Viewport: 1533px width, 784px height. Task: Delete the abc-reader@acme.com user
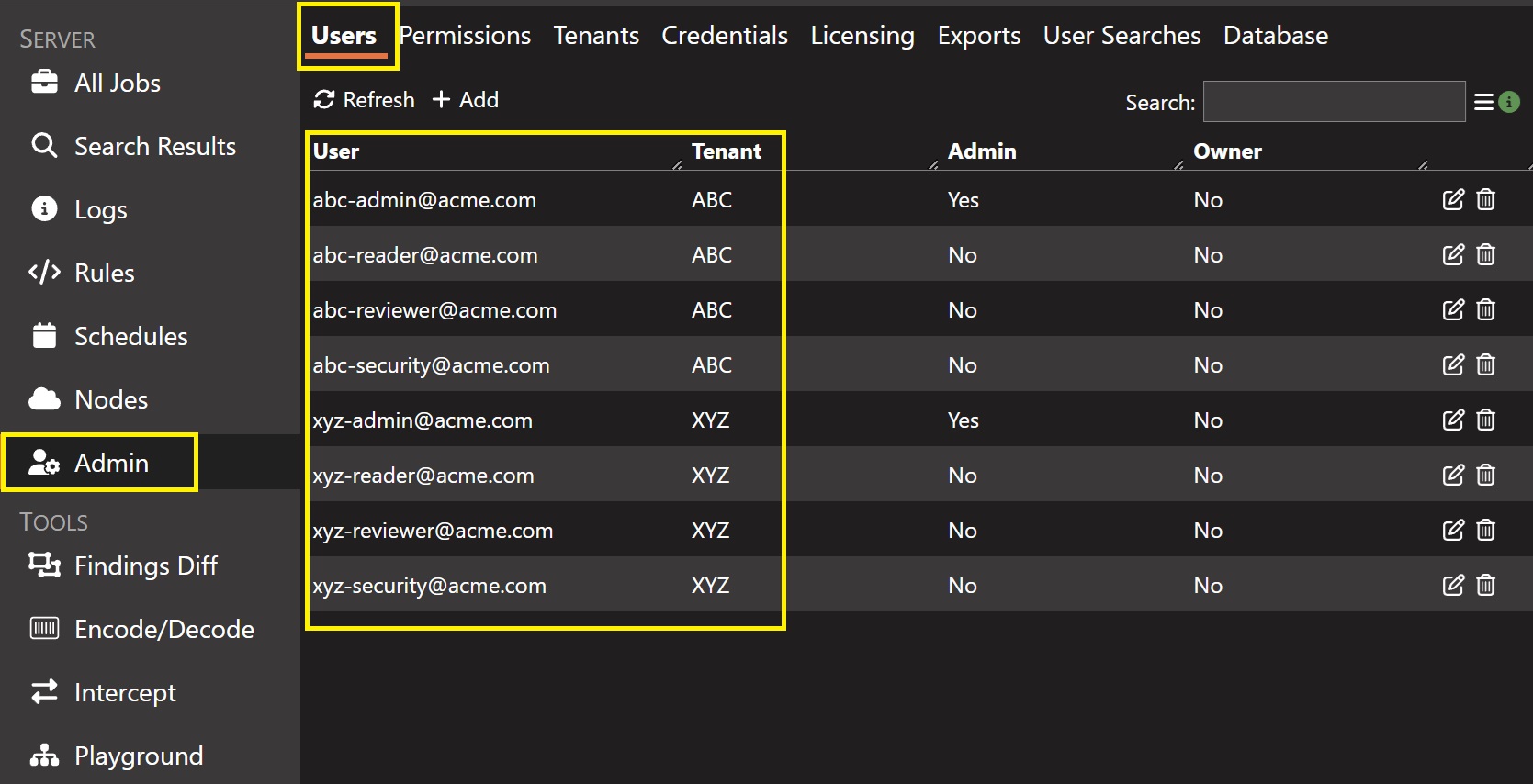(x=1485, y=254)
